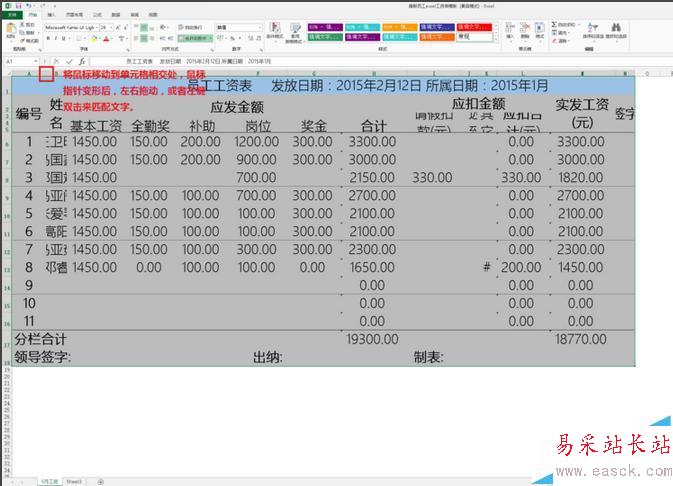Click the new sheet plus button
673x486 pixels.
(100, 482)
